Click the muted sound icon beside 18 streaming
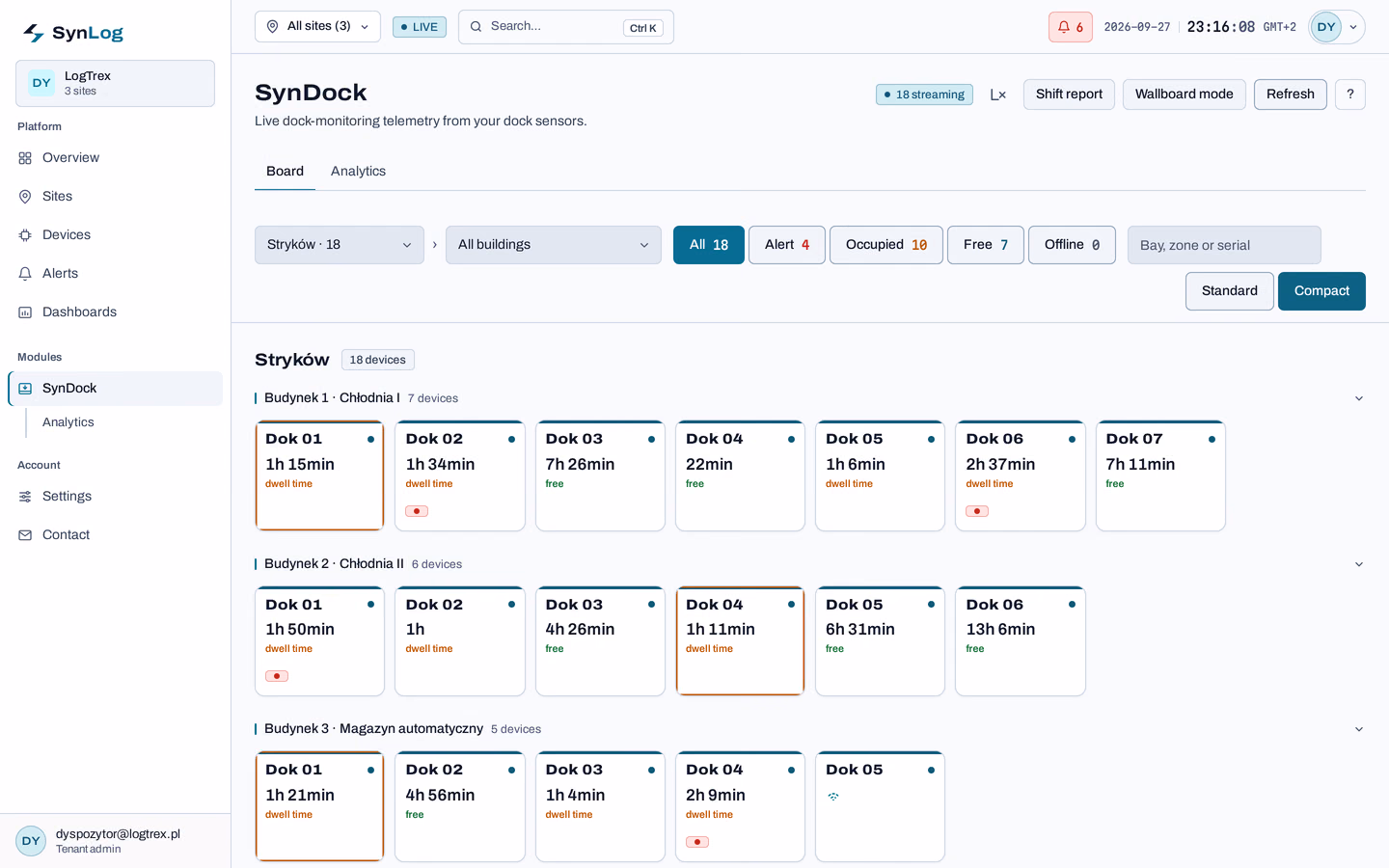Viewport: 1389px width, 868px height. pos(998,95)
